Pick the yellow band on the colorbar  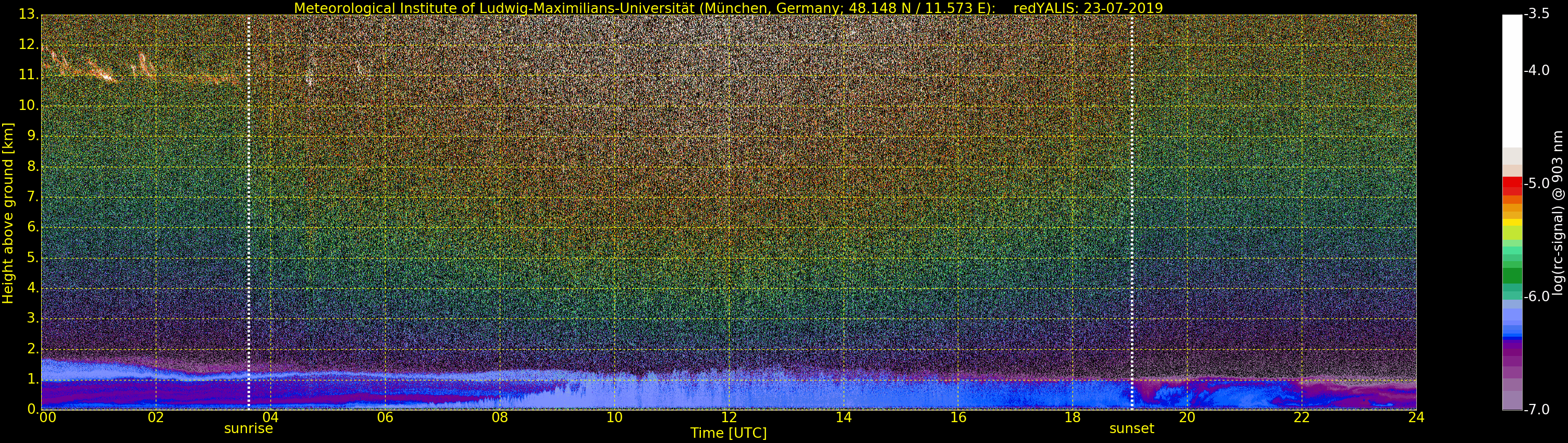(1512, 222)
